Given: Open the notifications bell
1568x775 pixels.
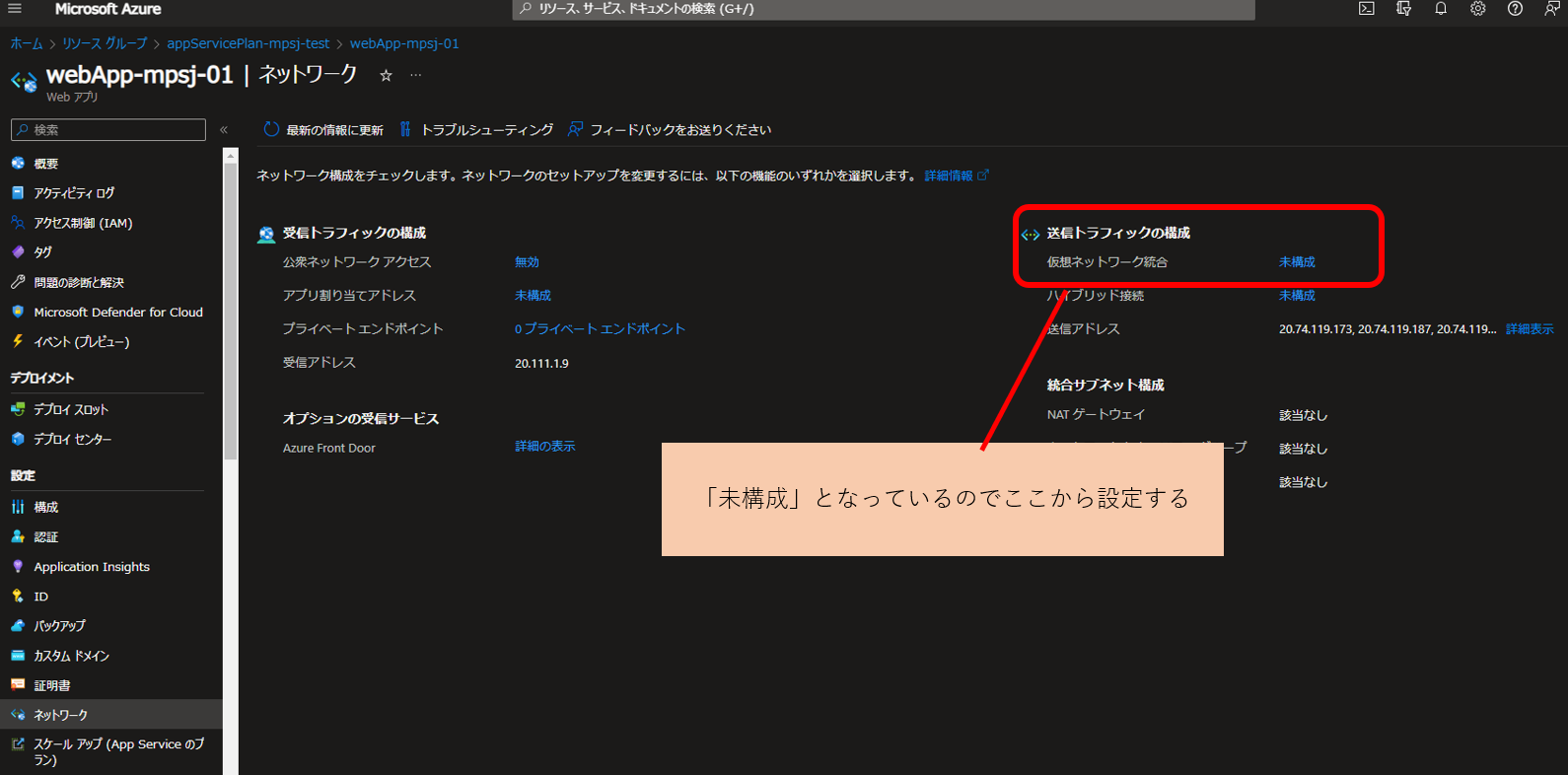Looking at the screenshot, I should click(x=1441, y=9).
